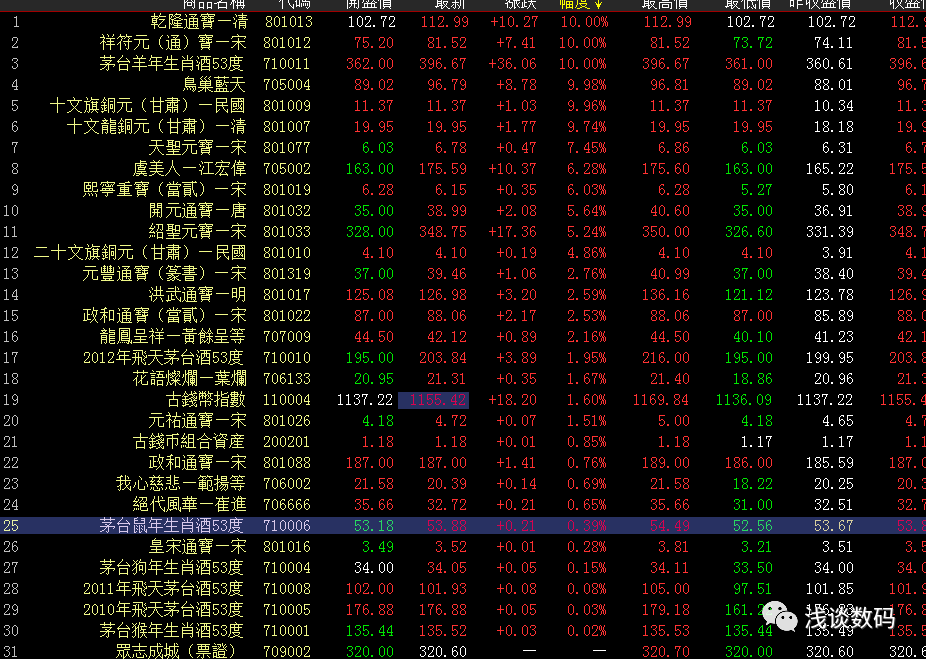Select 2012年飛天茅台酒53度 entry
The image size is (926, 659).
(x=164, y=358)
